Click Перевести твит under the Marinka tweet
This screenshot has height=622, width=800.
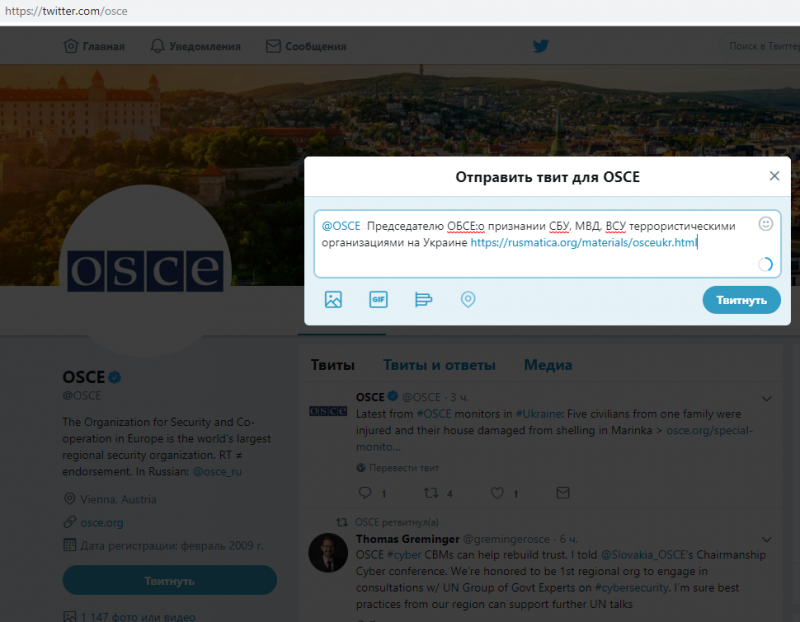point(397,468)
